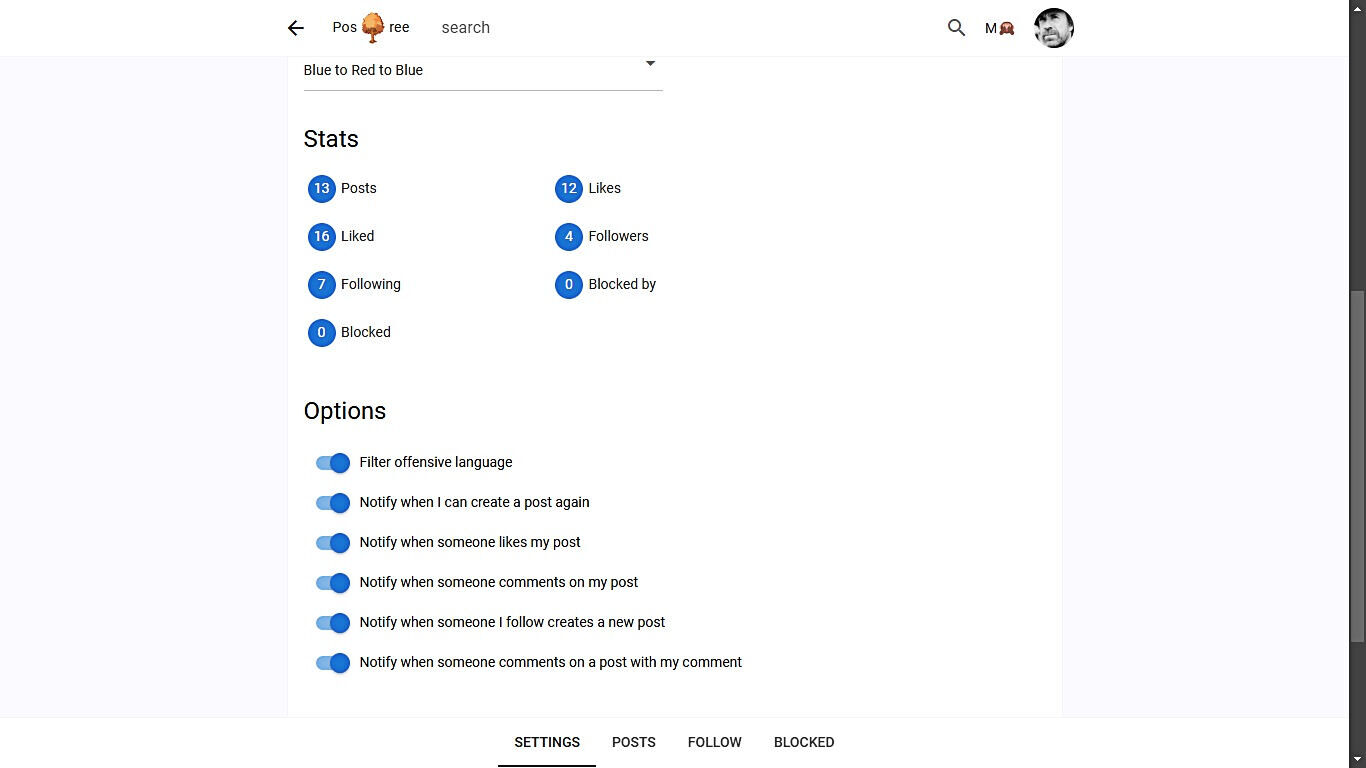This screenshot has height=768, width=1366.
Task: Click the 13 Posts stat badge
Action: pos(321,188)
